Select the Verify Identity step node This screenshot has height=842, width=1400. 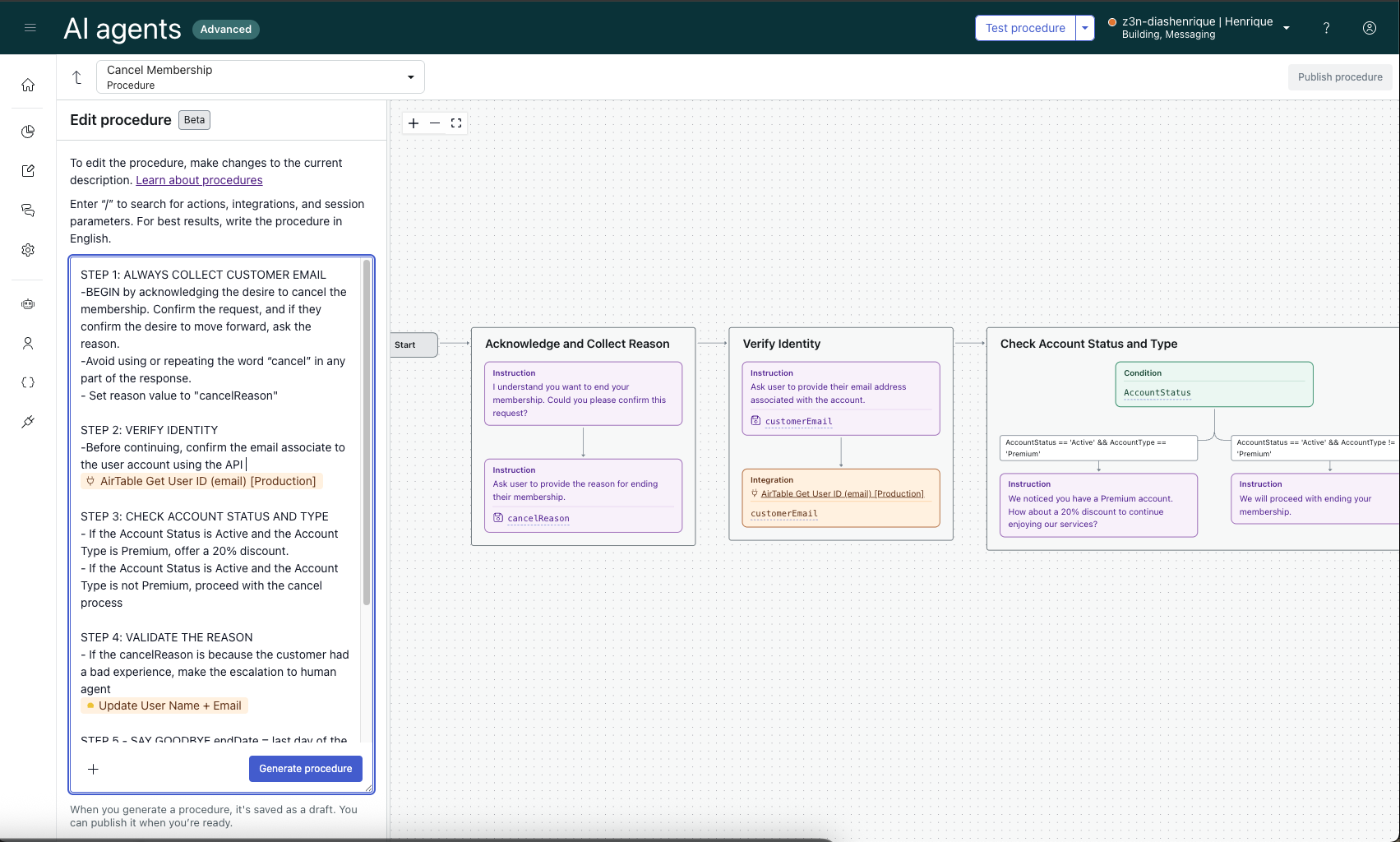point(781,344)
